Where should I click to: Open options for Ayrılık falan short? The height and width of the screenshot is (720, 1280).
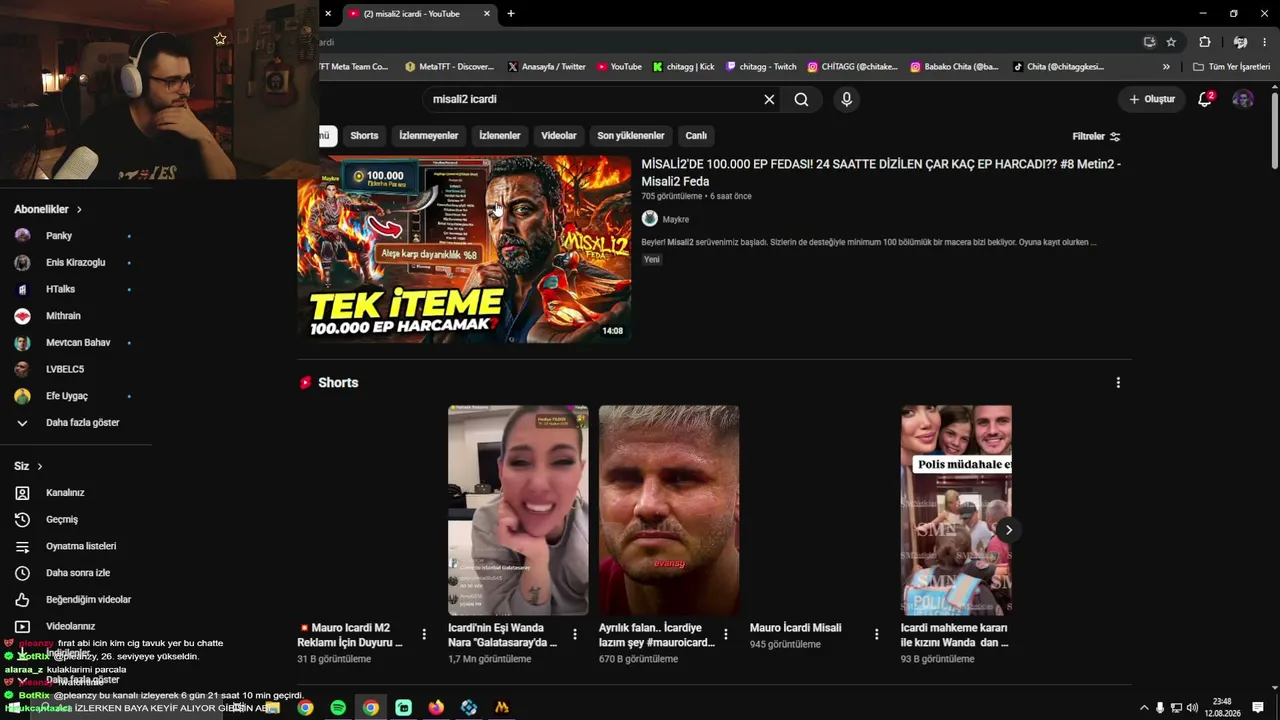click(x=726, y=634)
